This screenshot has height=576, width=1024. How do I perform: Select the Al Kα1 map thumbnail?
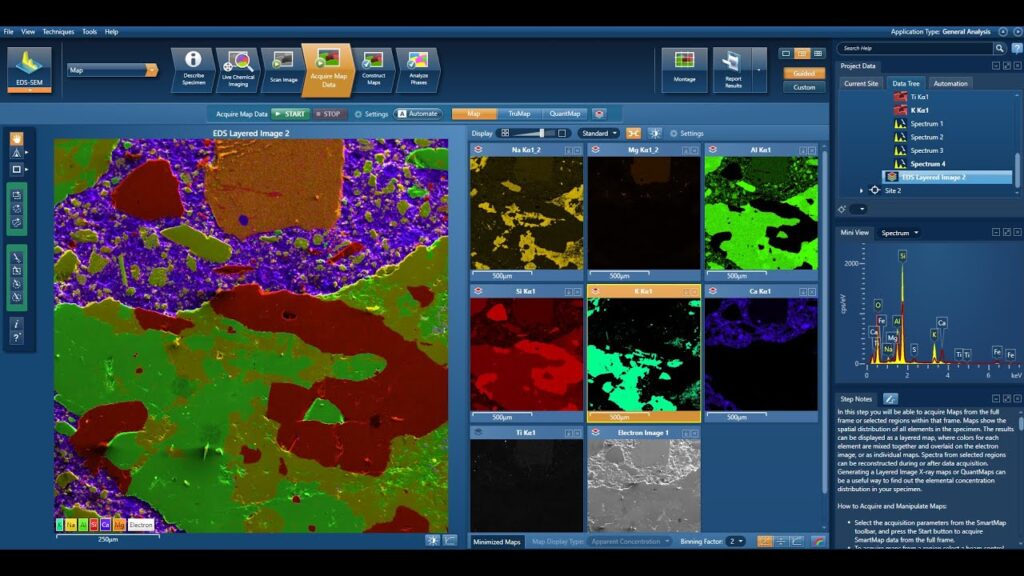pyautogui.click(x=759, y=213)
